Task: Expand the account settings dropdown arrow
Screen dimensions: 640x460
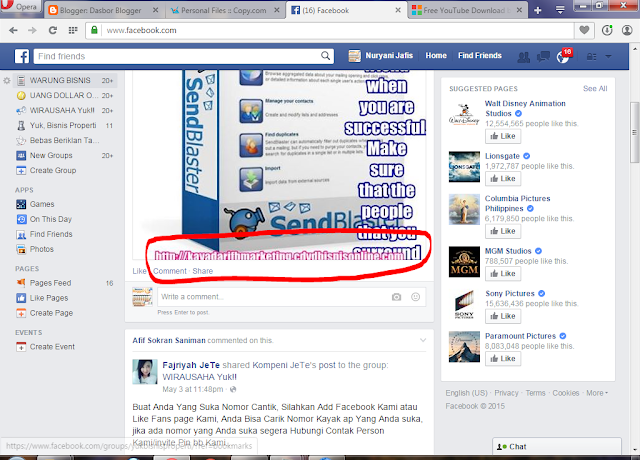Action: [608, 57]
